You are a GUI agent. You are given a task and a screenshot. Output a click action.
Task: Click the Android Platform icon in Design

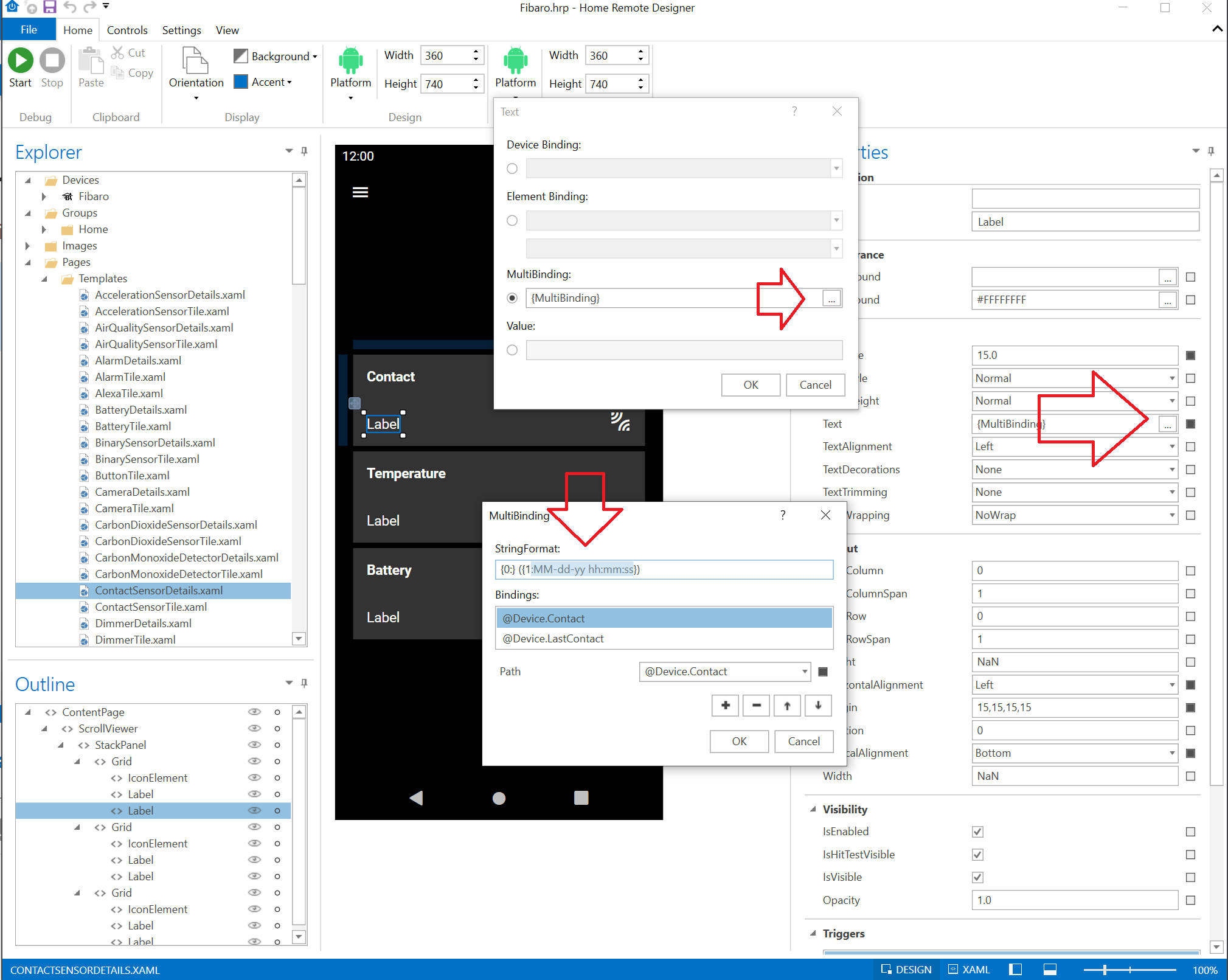pos(350,60)
